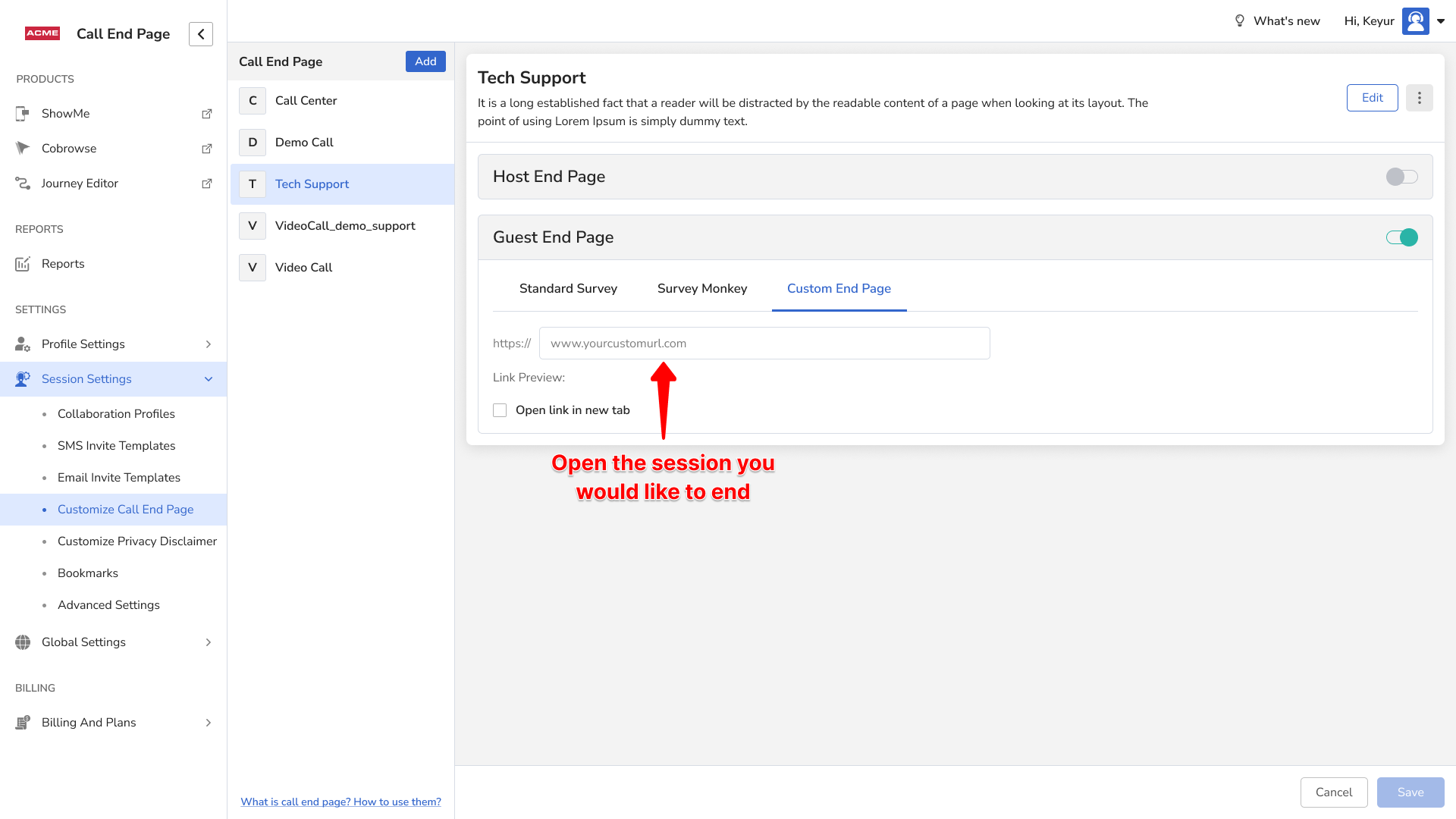Open account dropdown arrow beside avatar
Image resolution: width=1456 pixels, height=819 pixels.
pyautogui.click(x=1441, y=21)
